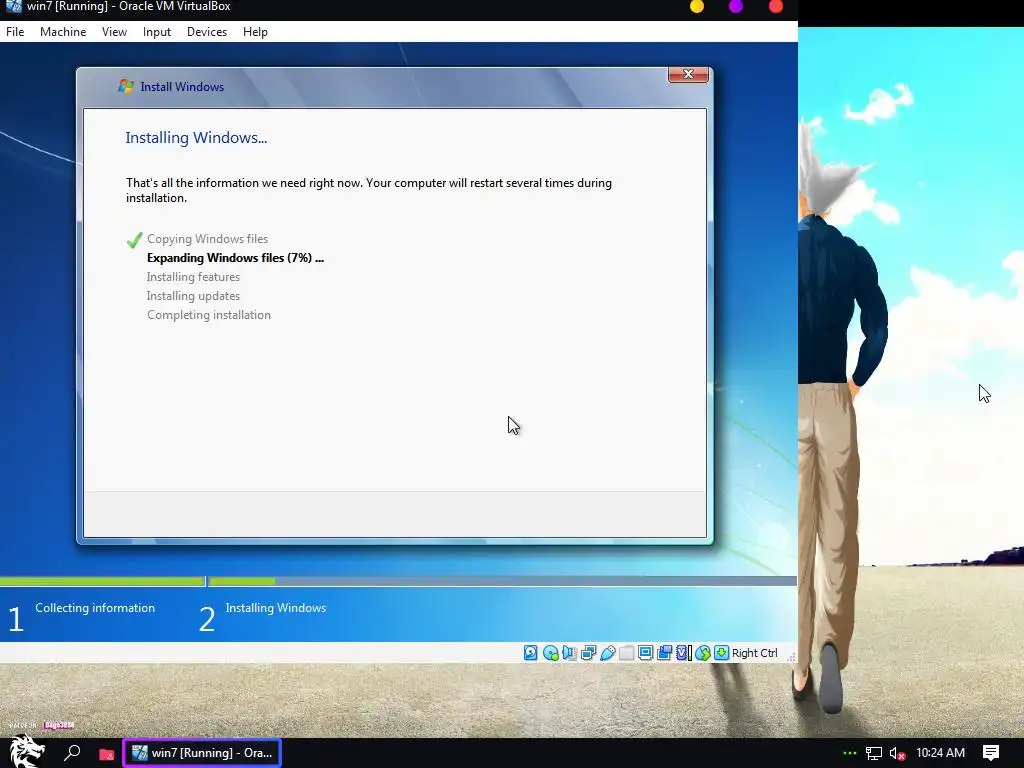Open the USB devices indicator icon
This screenshot has height=768, width=1024.
(607, 653)
